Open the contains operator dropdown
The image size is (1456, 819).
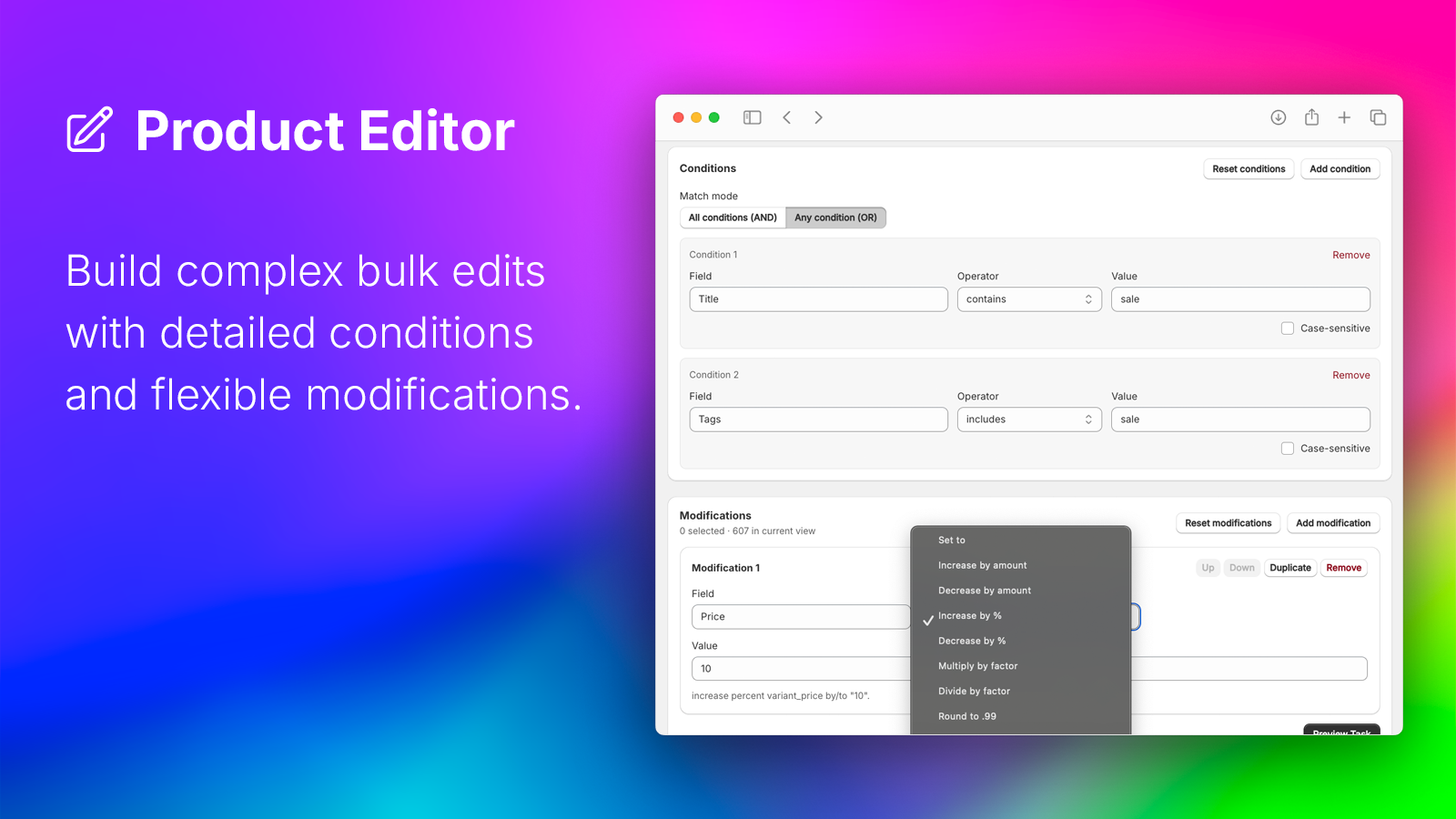point(1029,298)
